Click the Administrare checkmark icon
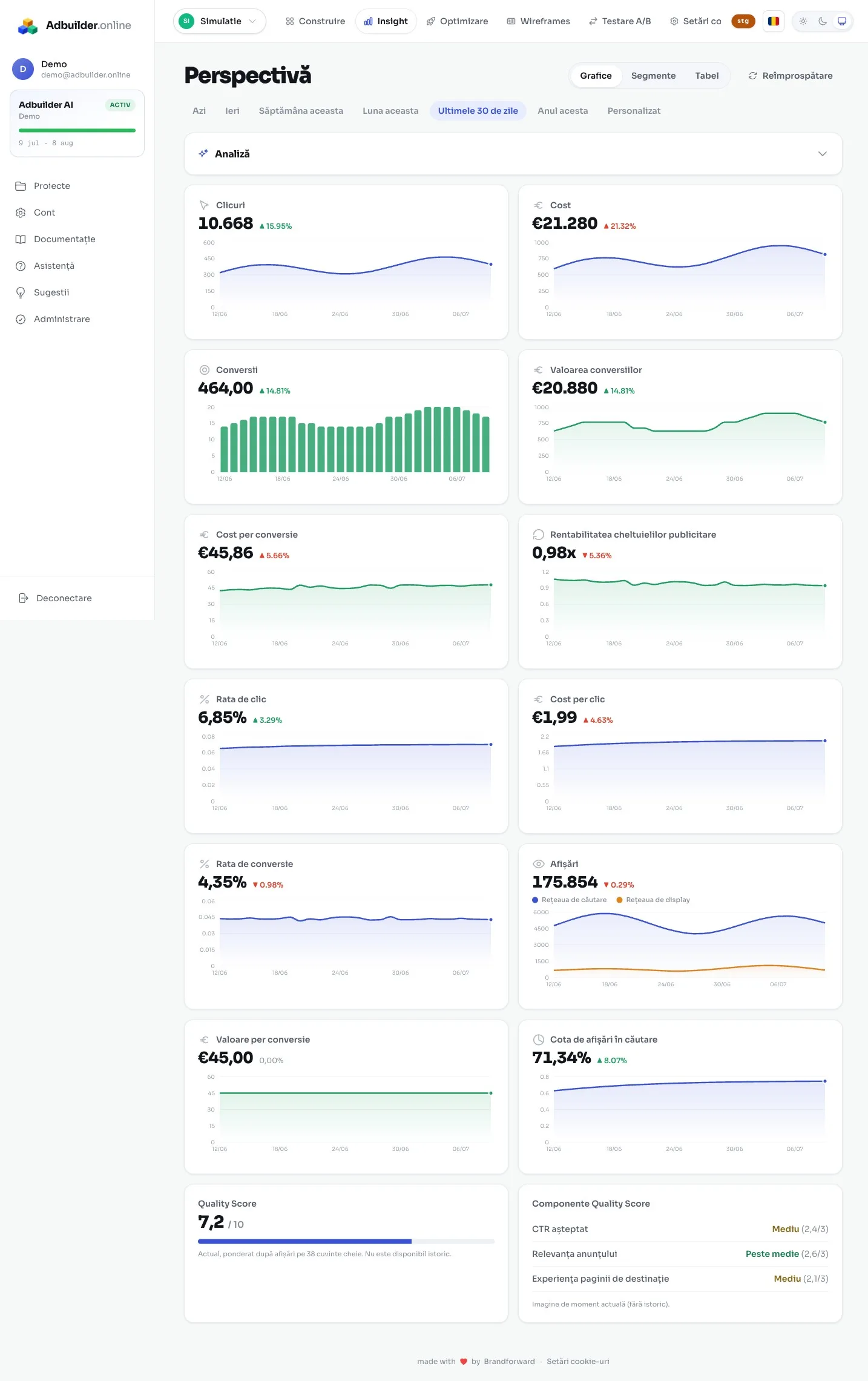This screenshot has width=868, height=1381. (x=21, y=319)
